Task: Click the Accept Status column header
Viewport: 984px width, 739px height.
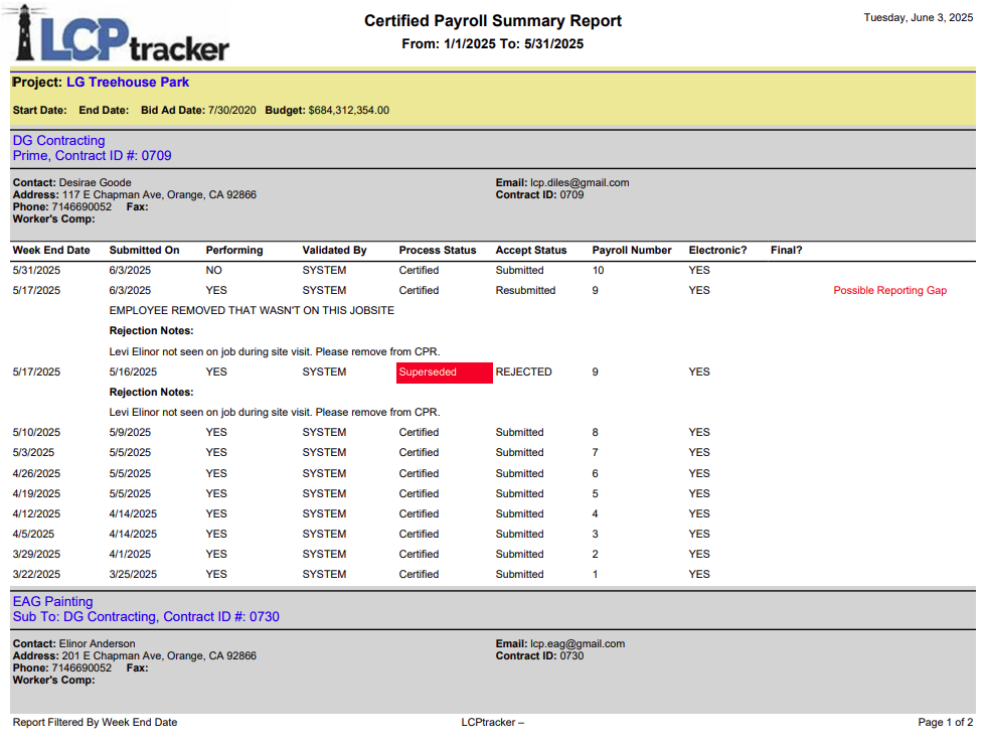Action: (x=531, y=250)
